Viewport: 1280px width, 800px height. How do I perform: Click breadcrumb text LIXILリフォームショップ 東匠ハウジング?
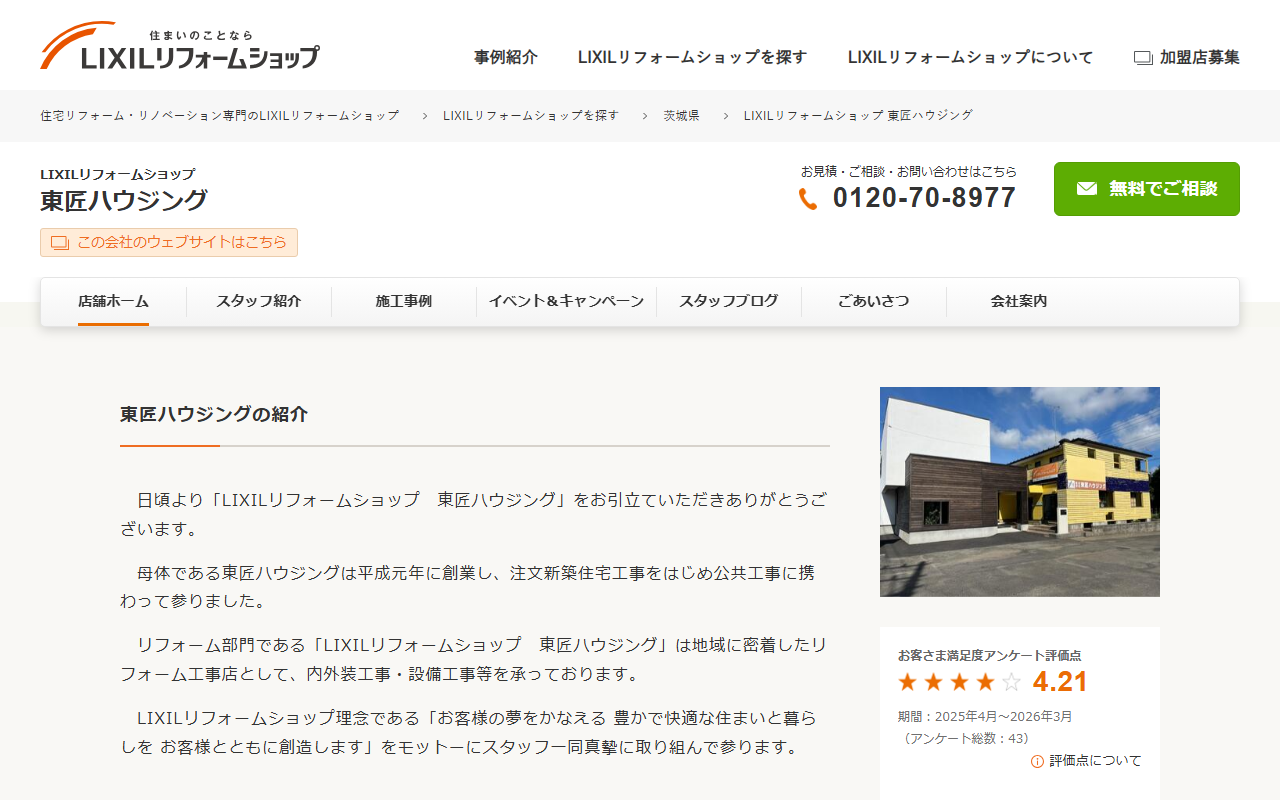[x=858, y=116]
